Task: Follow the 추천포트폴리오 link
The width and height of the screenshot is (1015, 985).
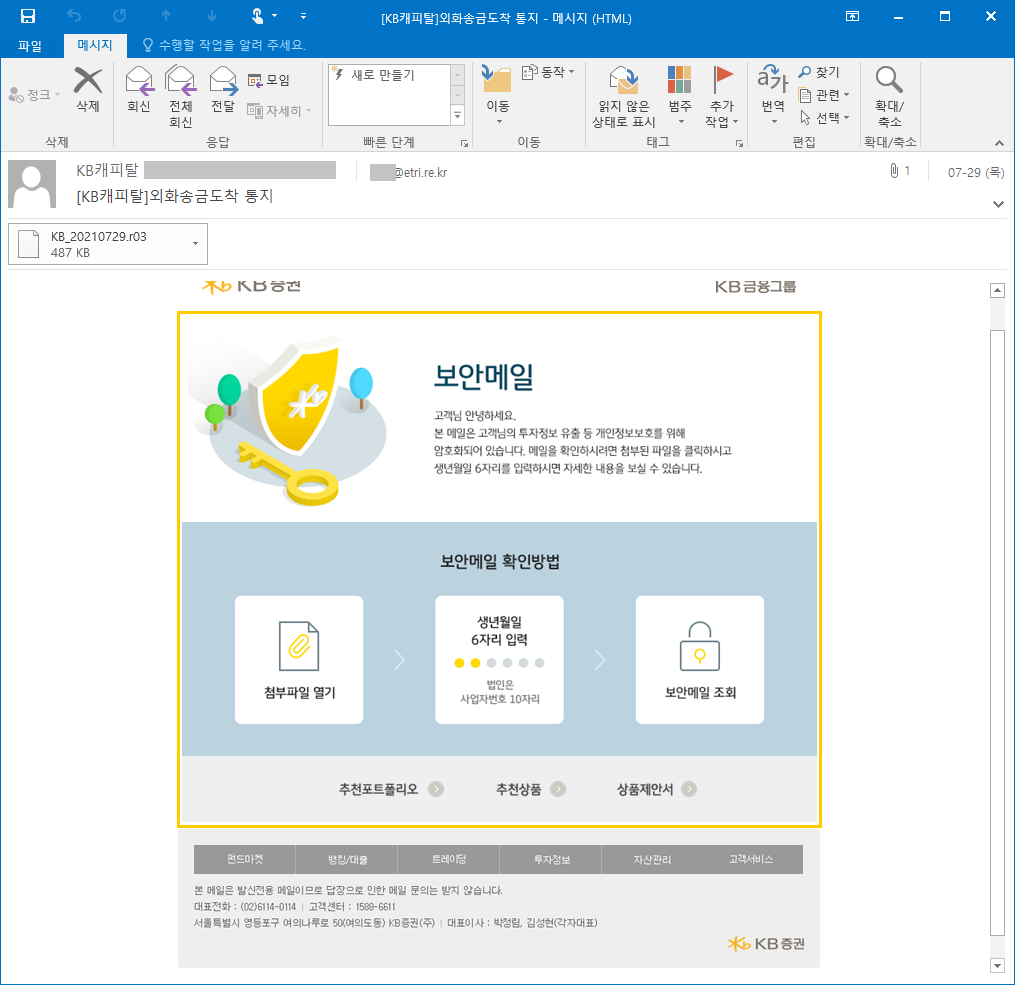Action: coord(391,789)
